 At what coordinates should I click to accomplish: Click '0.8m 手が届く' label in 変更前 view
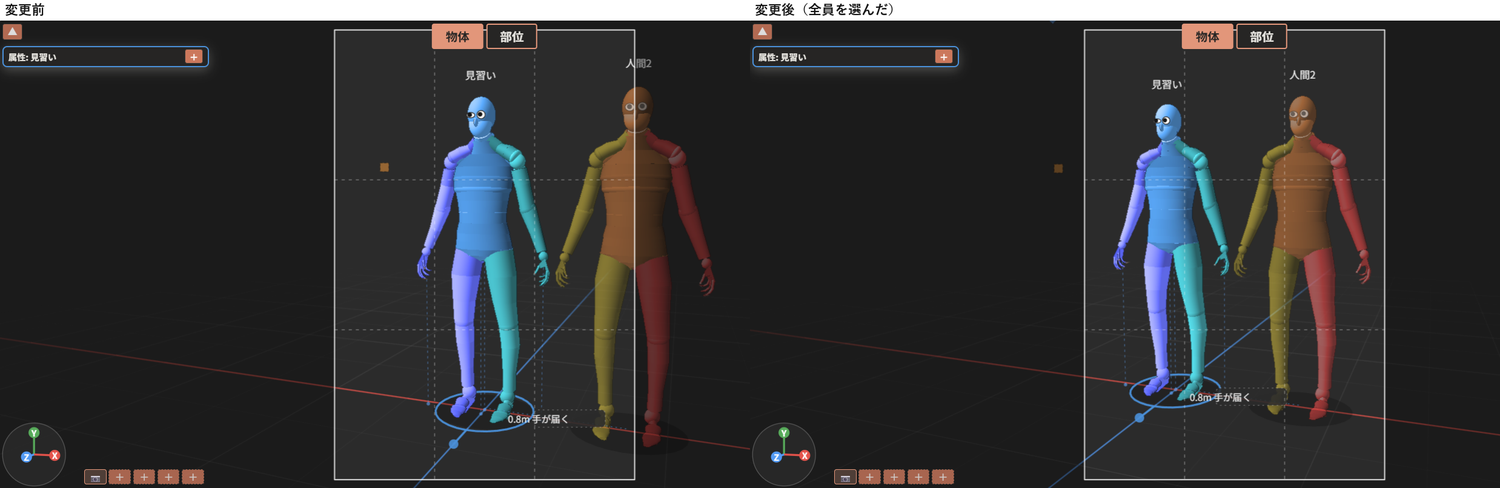538,419
